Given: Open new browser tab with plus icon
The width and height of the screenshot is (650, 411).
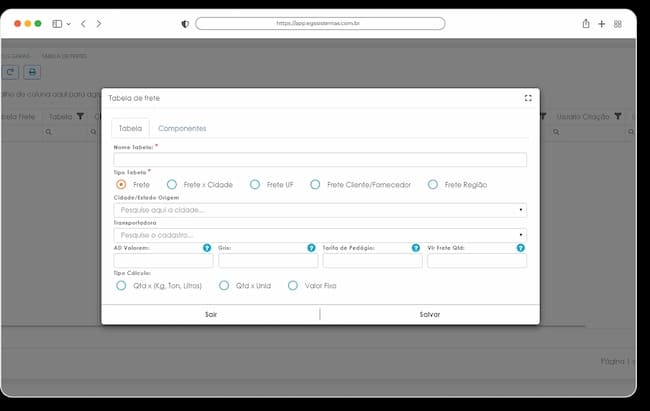Looking at the screenshot, I should click(601, 24).
